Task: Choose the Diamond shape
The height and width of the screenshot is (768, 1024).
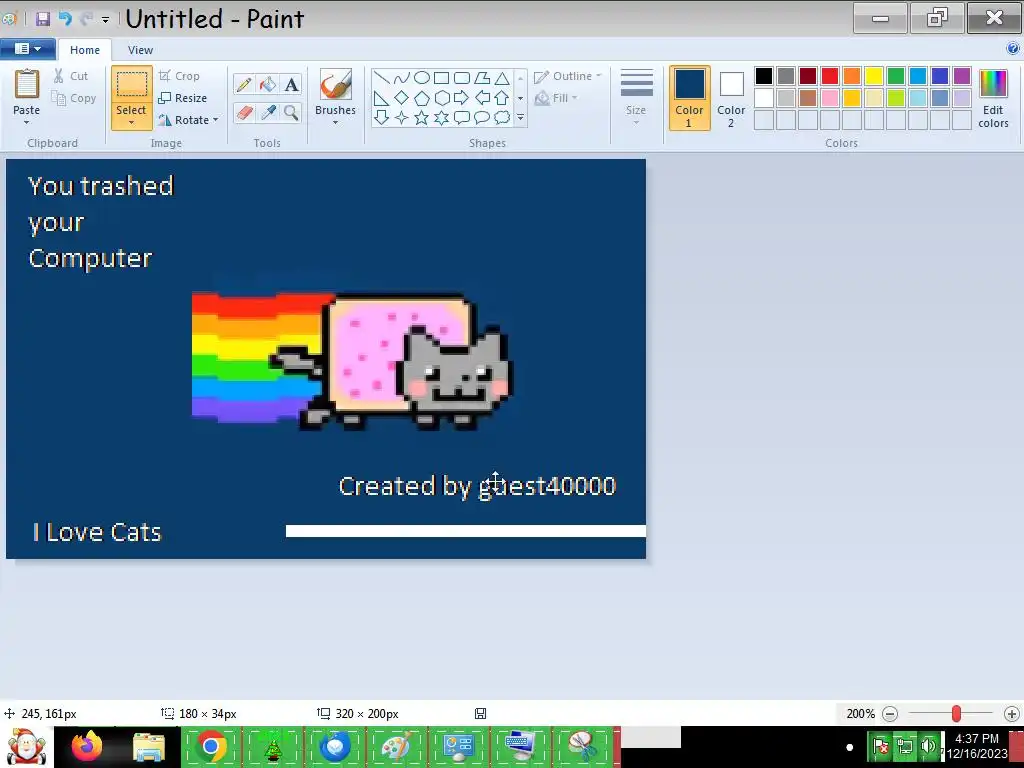Action: (x=402, y=98)
